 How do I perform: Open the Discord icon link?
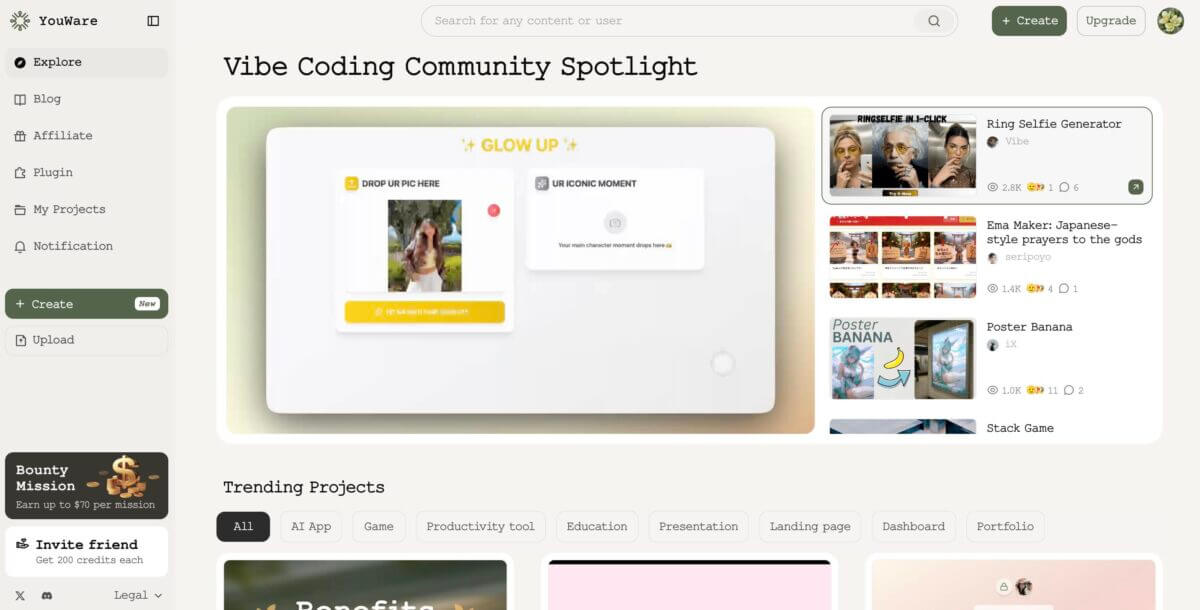pos(46,595)
